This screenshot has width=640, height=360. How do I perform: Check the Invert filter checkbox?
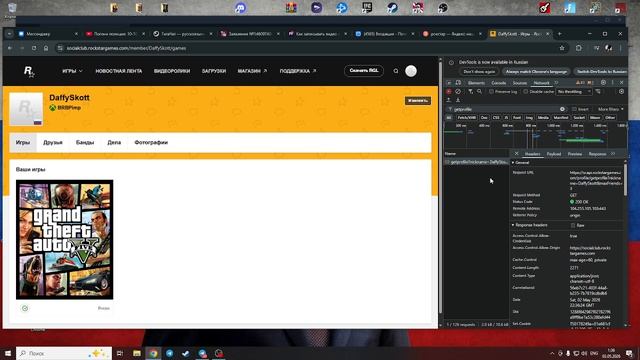point(574,109)
